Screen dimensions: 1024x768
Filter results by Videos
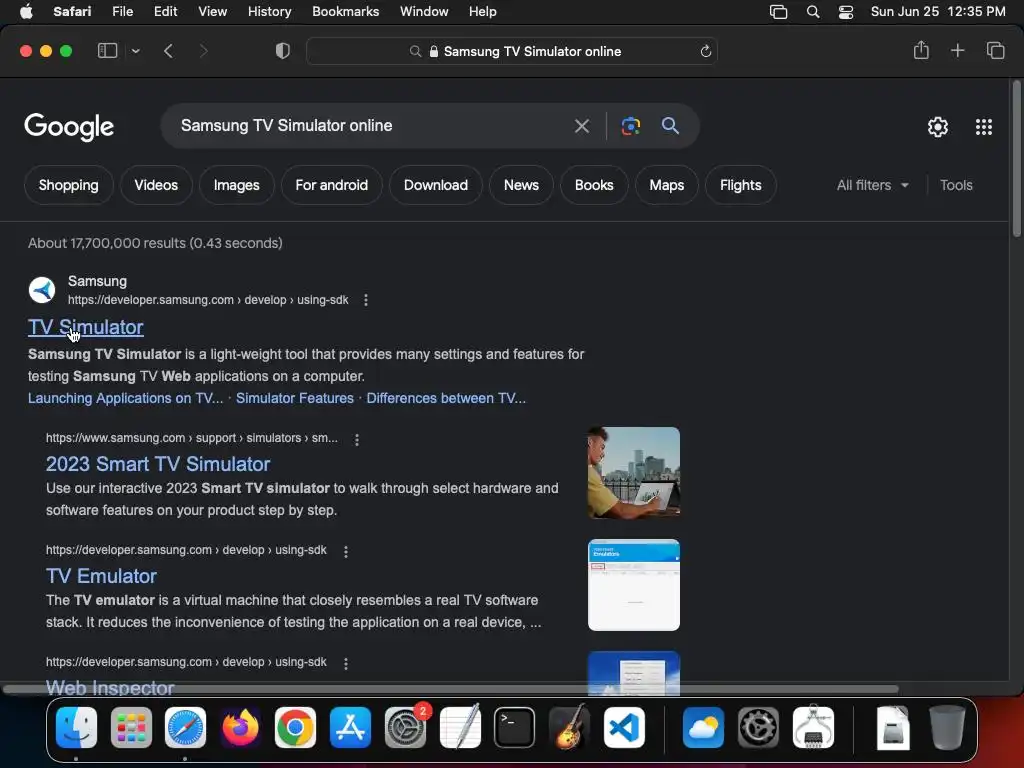[156, 185]
